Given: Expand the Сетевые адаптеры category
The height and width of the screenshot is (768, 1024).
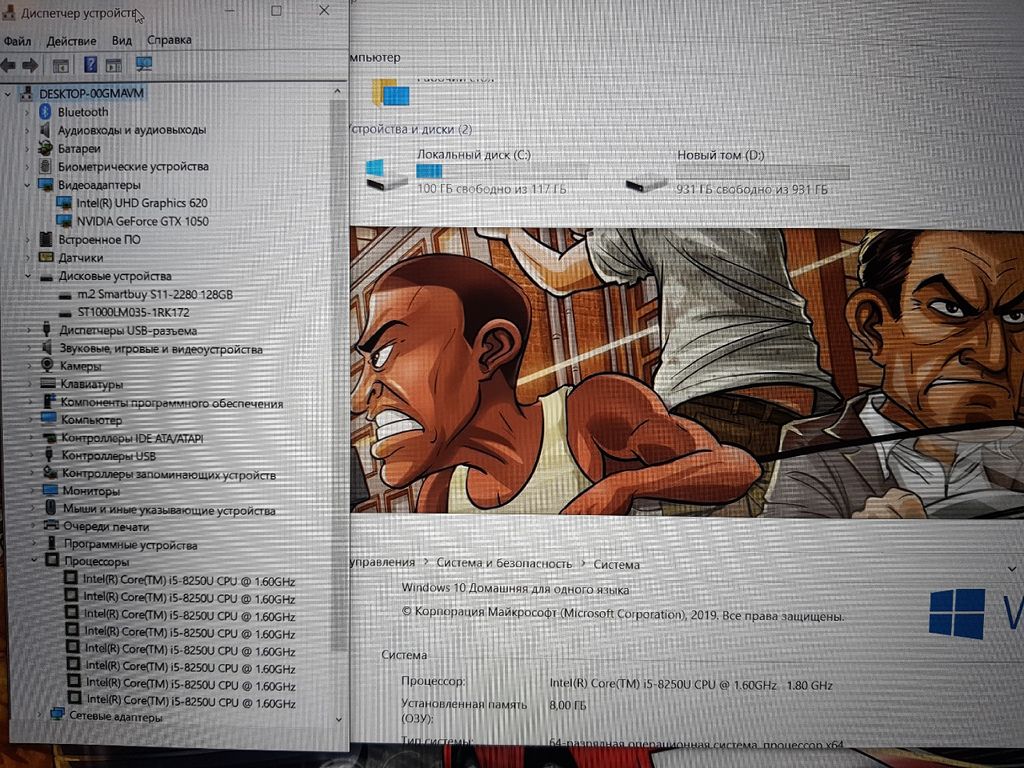Looking at the screenshot, I should coord(39,716).
